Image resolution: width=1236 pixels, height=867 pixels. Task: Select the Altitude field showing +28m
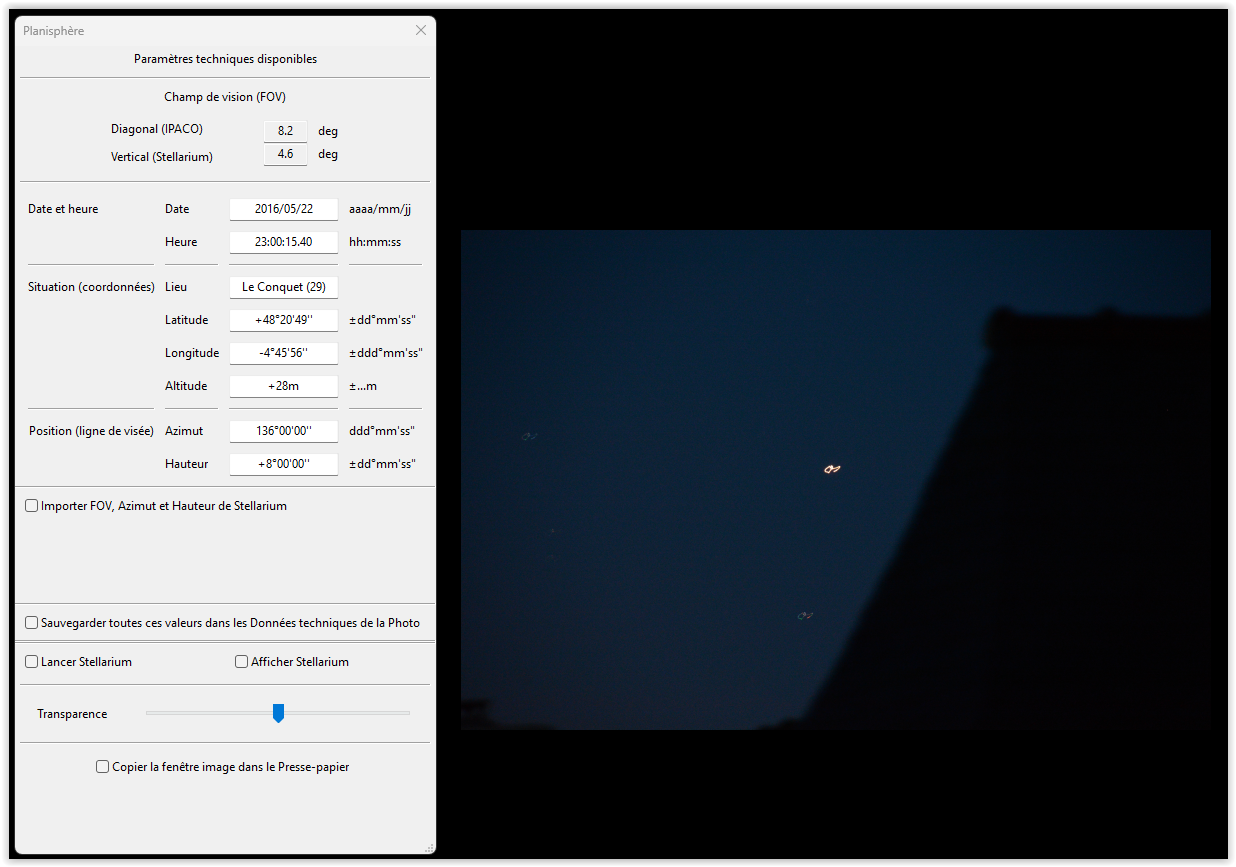coord(283,386)
